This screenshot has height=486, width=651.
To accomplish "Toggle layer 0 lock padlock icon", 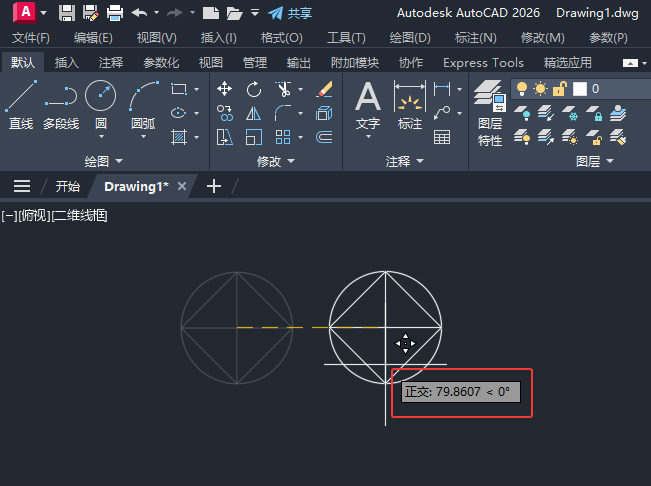I will coord(560,88).
